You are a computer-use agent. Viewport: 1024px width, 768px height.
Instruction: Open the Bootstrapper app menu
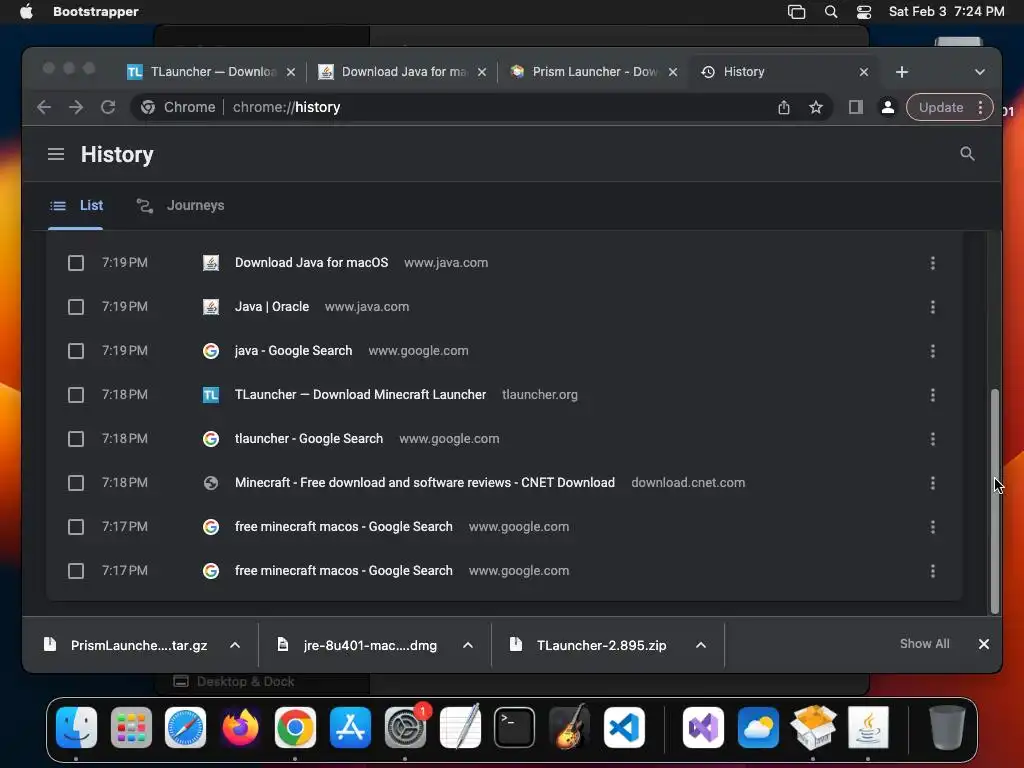tap(95, 12)
